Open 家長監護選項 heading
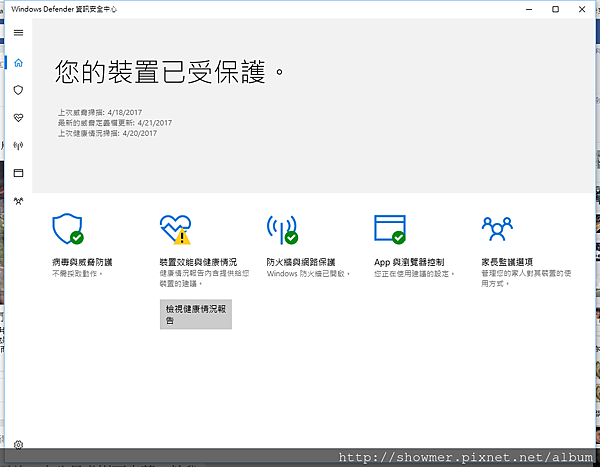The image size is (600, 467). [x=507, y=262]
